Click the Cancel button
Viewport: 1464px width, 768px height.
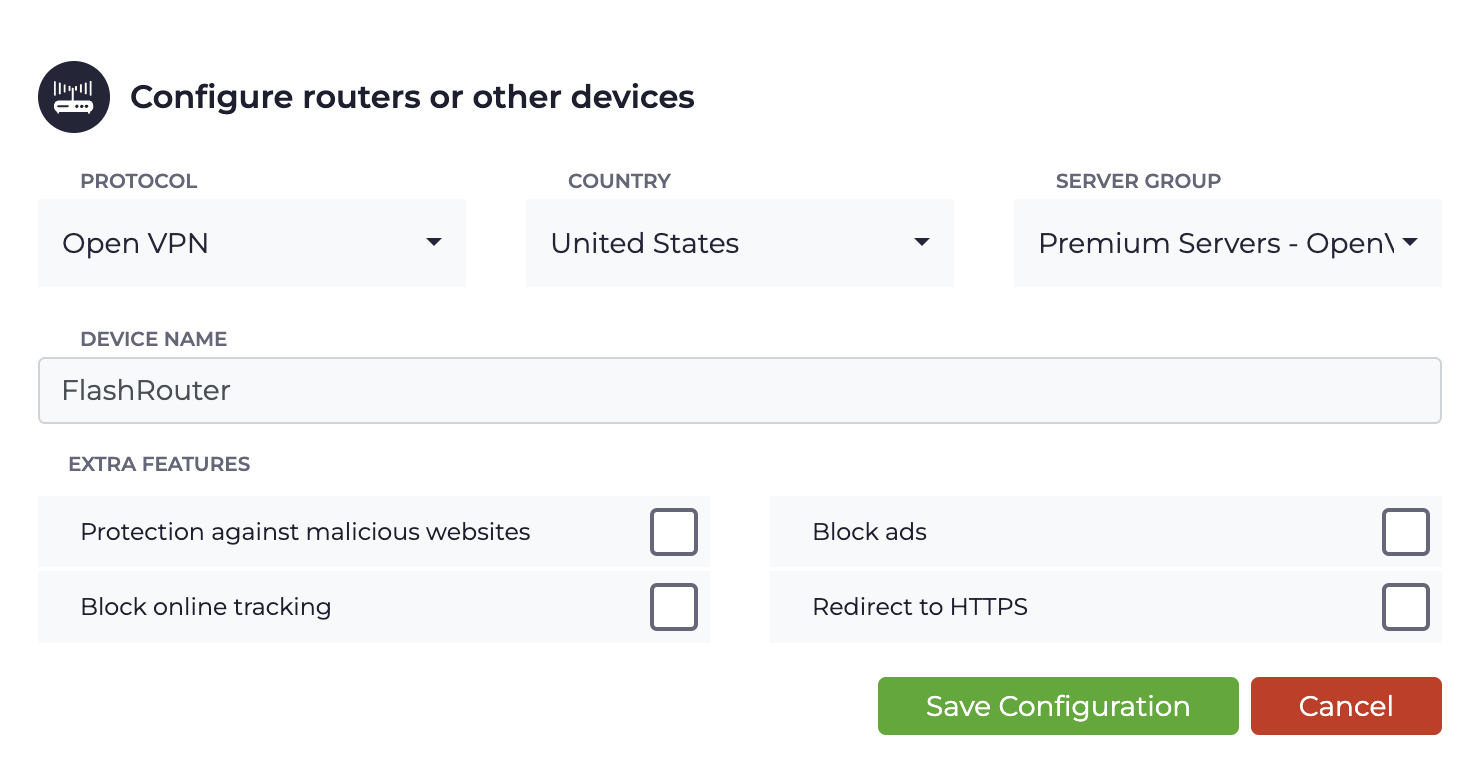pyautogui.click(x=1345, y=706)
